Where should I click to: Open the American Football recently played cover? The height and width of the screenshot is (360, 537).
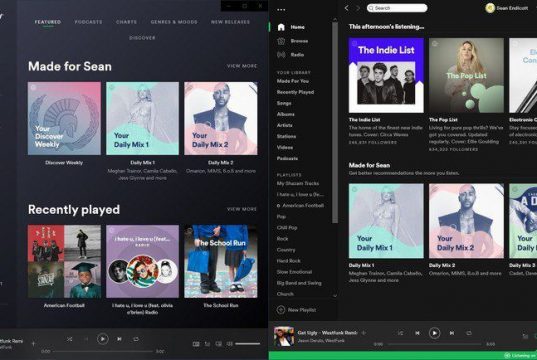64,261
